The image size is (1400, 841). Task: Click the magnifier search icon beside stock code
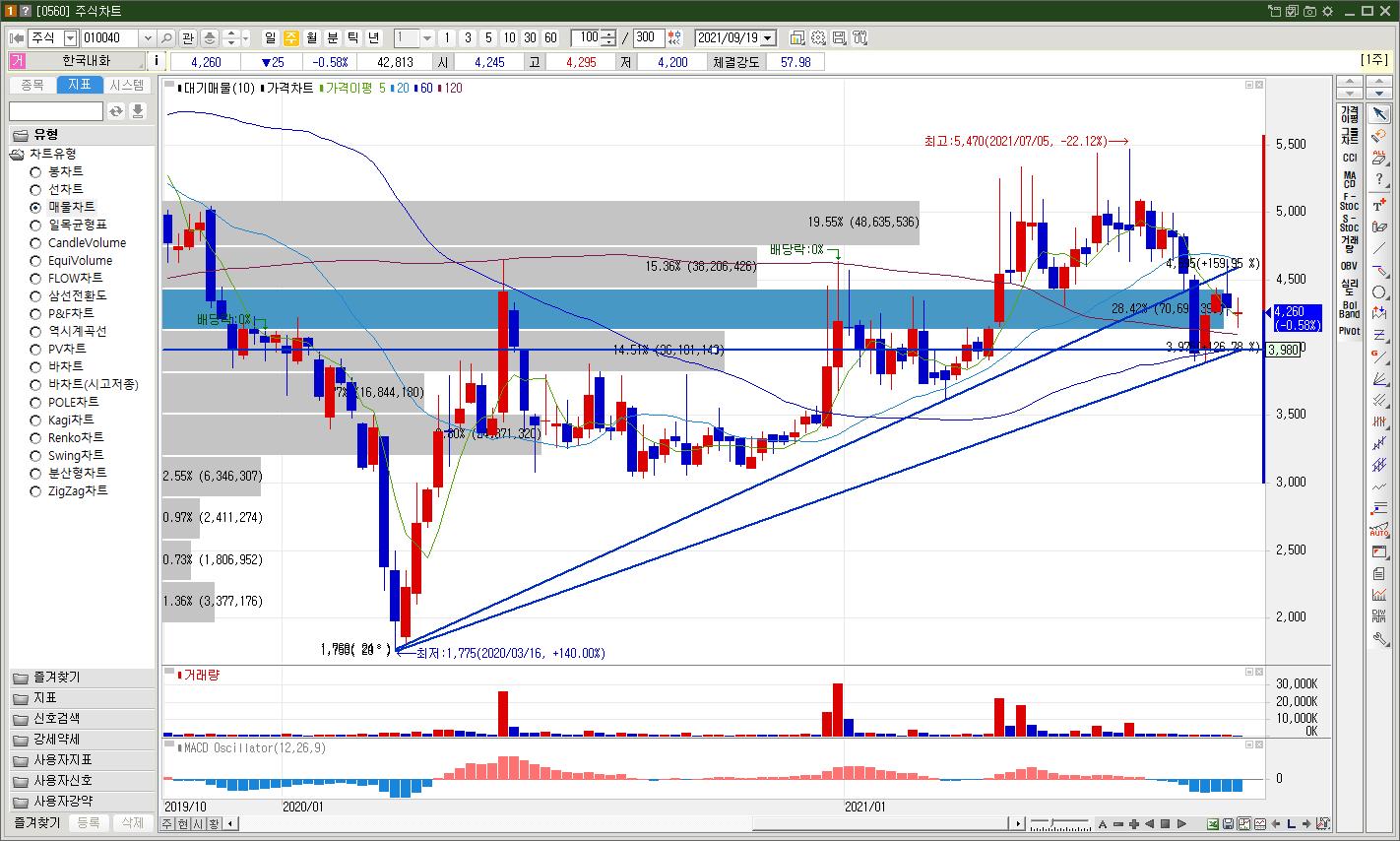[x=166, y=37]
